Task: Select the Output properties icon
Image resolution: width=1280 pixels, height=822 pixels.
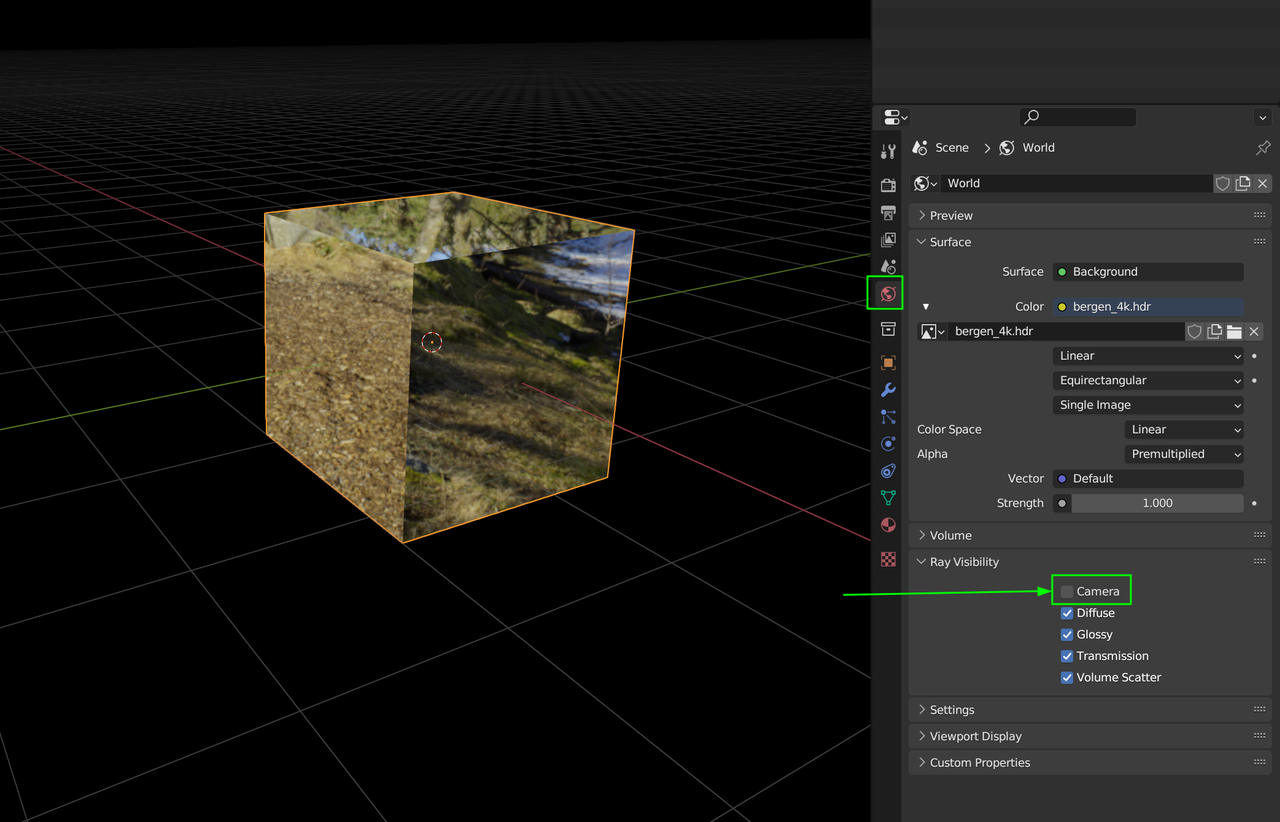Action: [x=888, y=212]
